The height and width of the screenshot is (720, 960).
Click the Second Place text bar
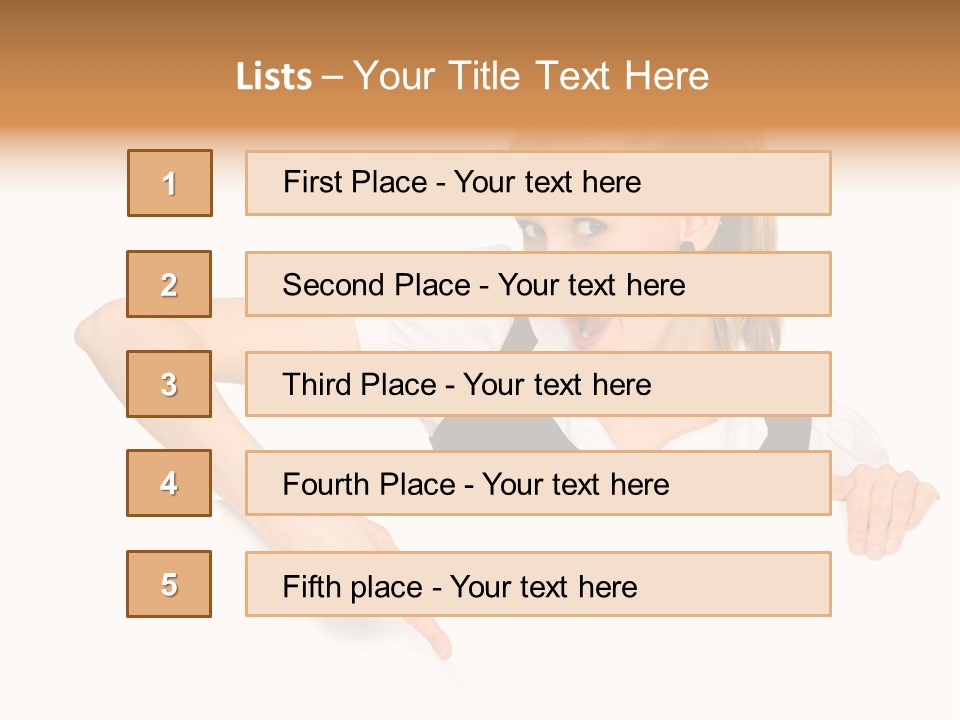[x=538, y=284]
